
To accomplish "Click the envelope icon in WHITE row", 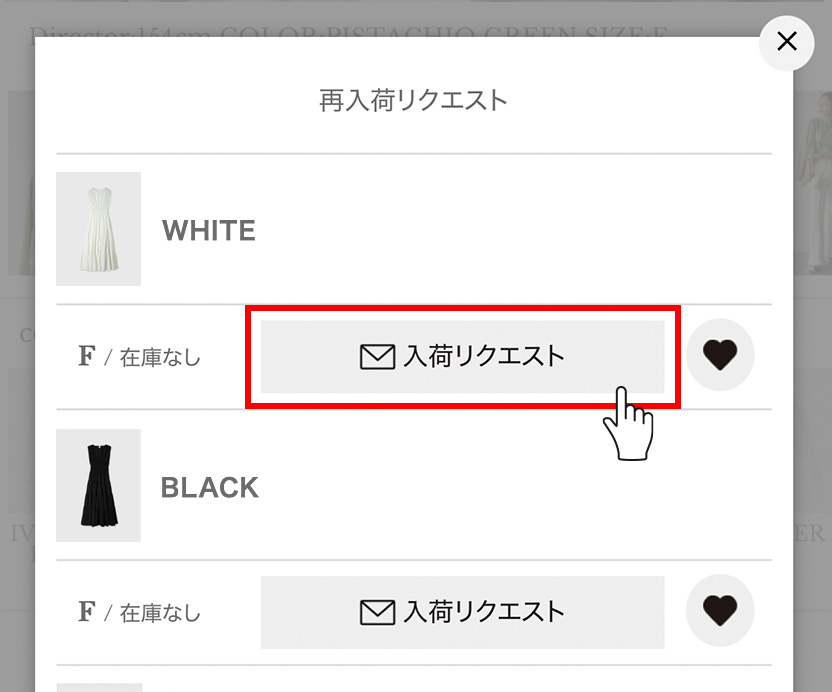I will point(377,357).
